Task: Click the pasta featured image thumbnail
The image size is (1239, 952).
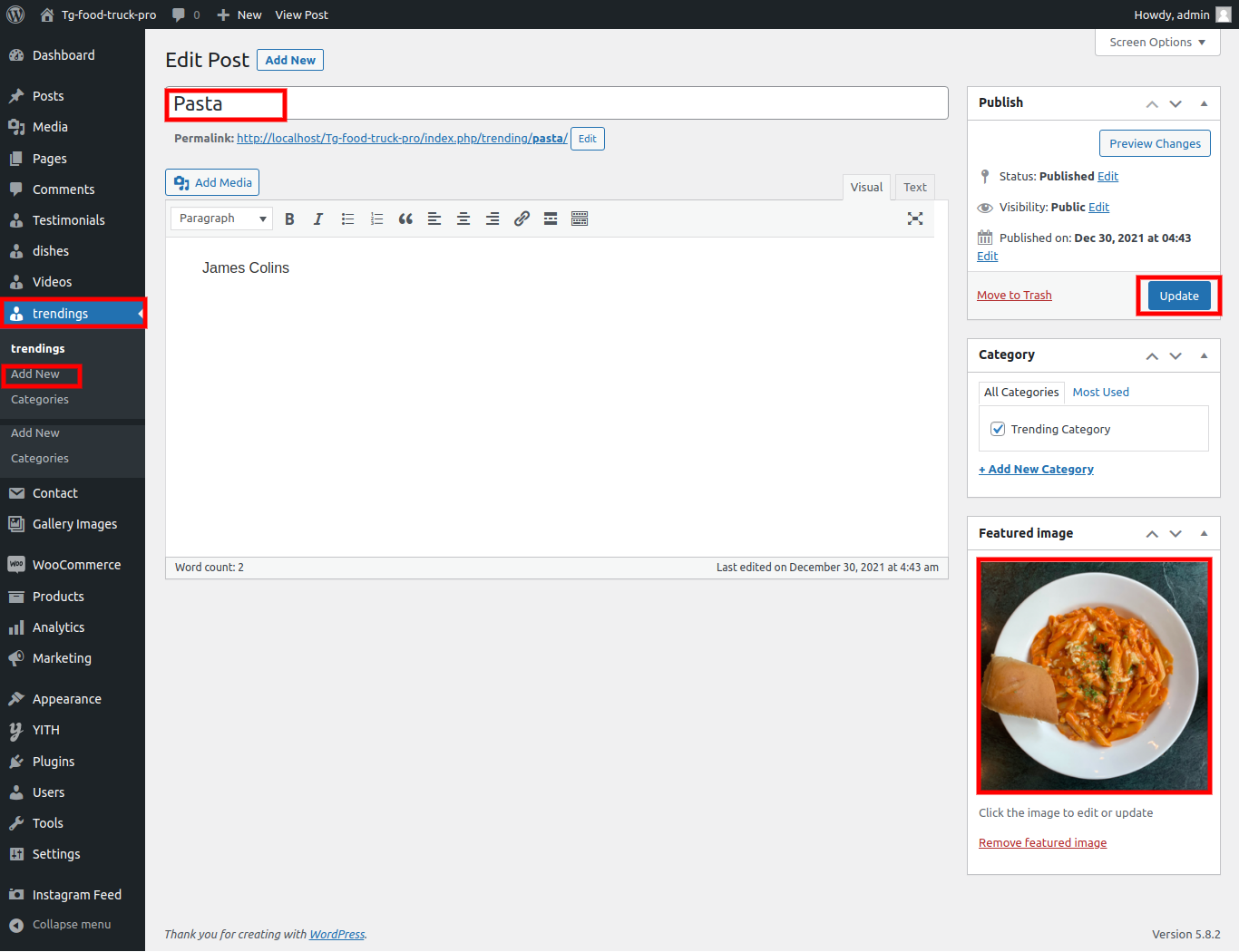Action: coord(1094,675)
